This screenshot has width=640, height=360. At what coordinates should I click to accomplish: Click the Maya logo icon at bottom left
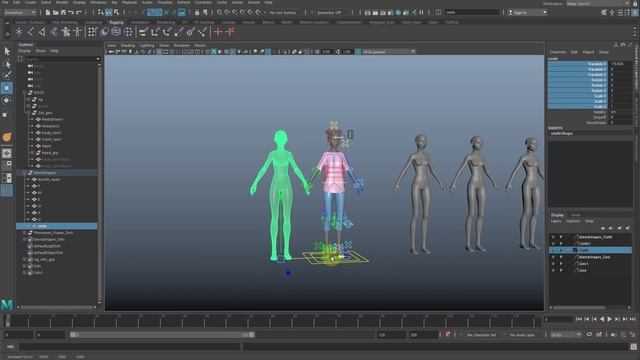click(7, 304)
